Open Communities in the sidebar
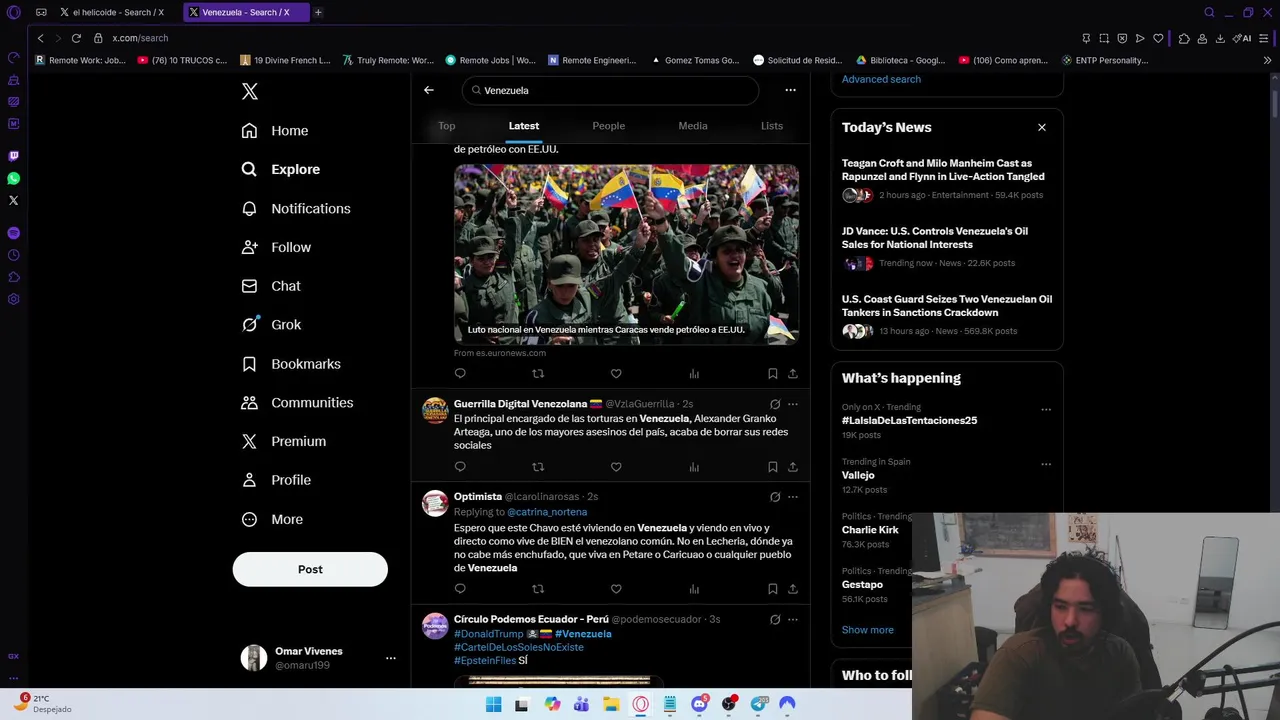 [297, 402]
